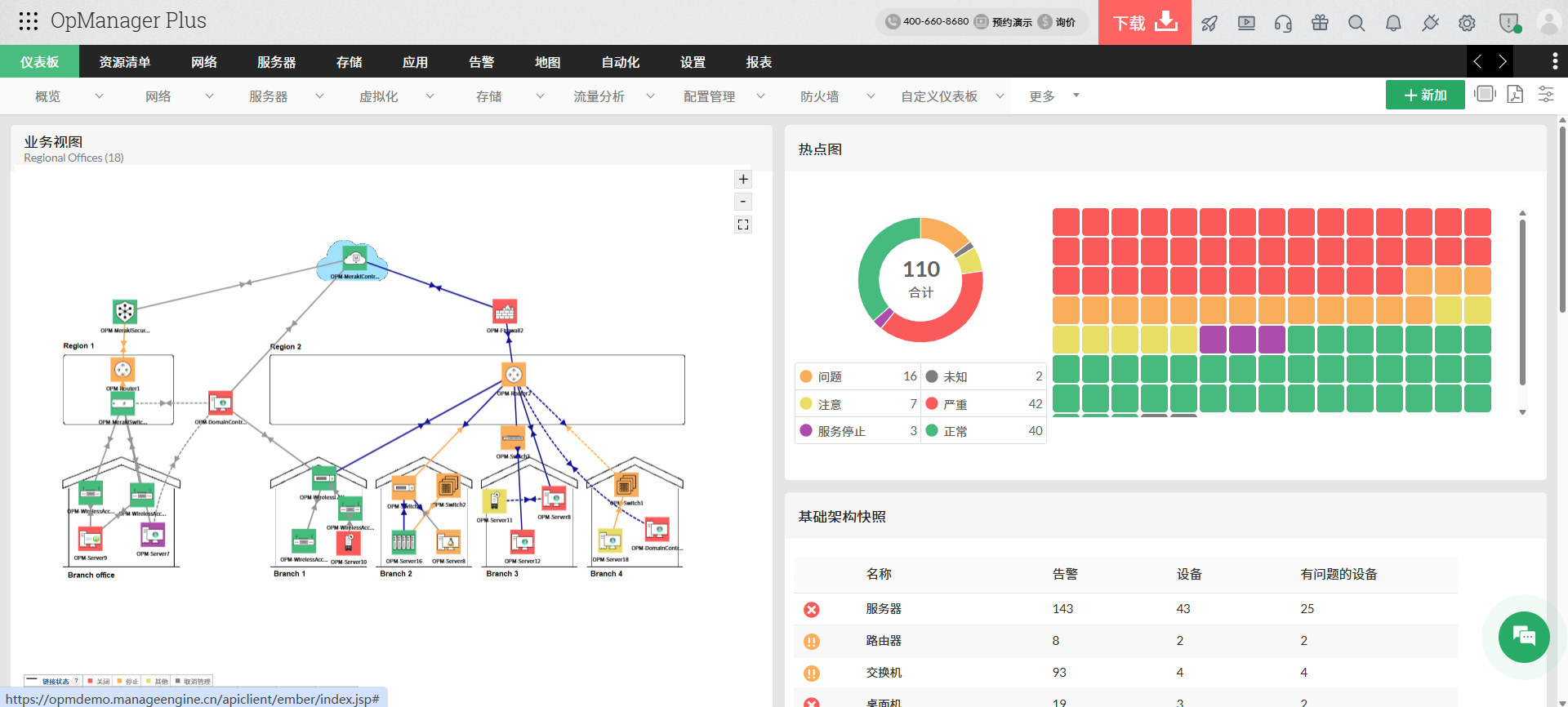Click the Regional Offices (18) subtitle
Image resolution: width=1568 pixels, height=707 pixels.
pyautogui.click(x=73, y=158)
